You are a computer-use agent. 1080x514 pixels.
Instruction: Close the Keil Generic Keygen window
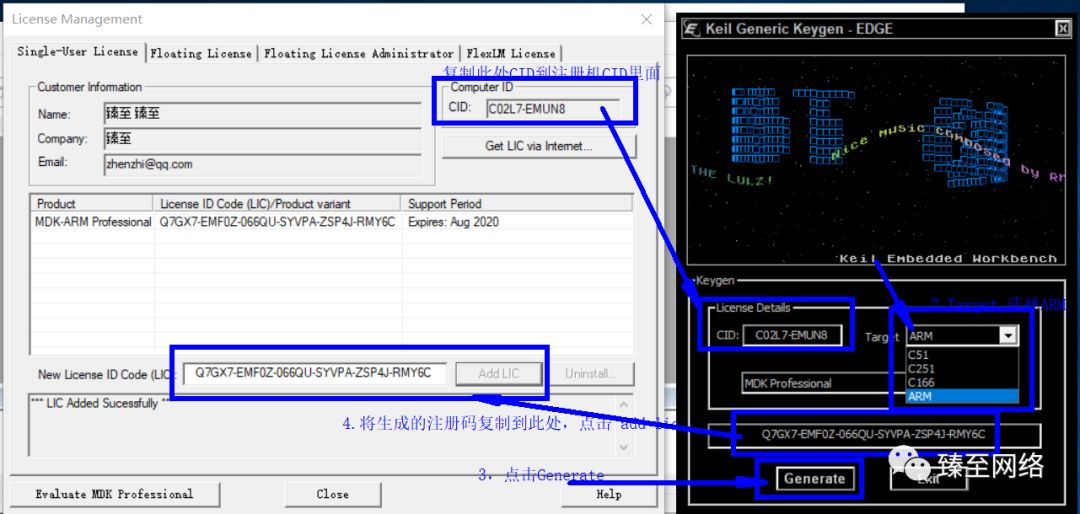[x=1063, y=28]
